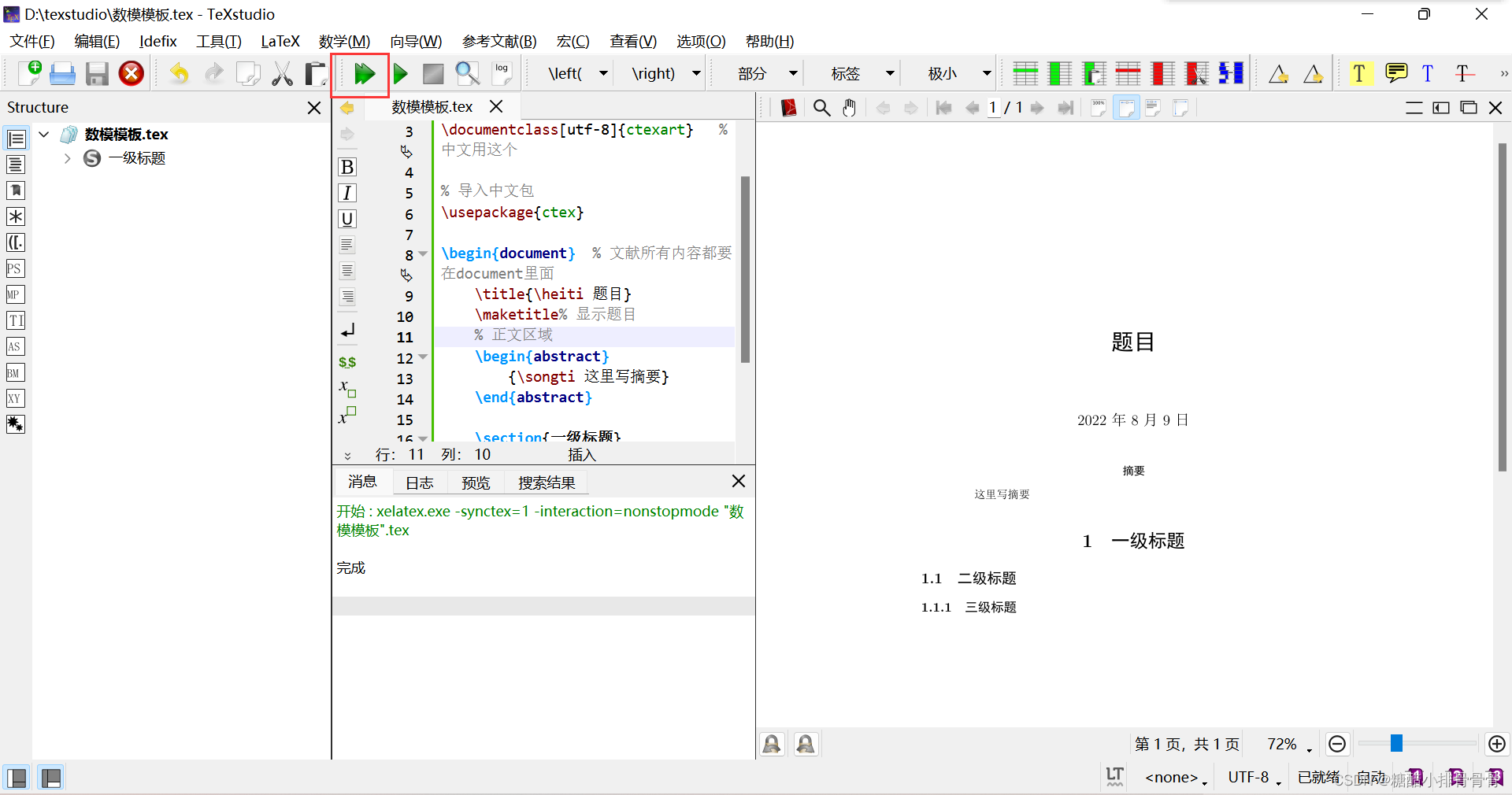This screenshot has height=795, width=1512.
Task: Switch to the 预览 tab
Action: click(476, 483)
